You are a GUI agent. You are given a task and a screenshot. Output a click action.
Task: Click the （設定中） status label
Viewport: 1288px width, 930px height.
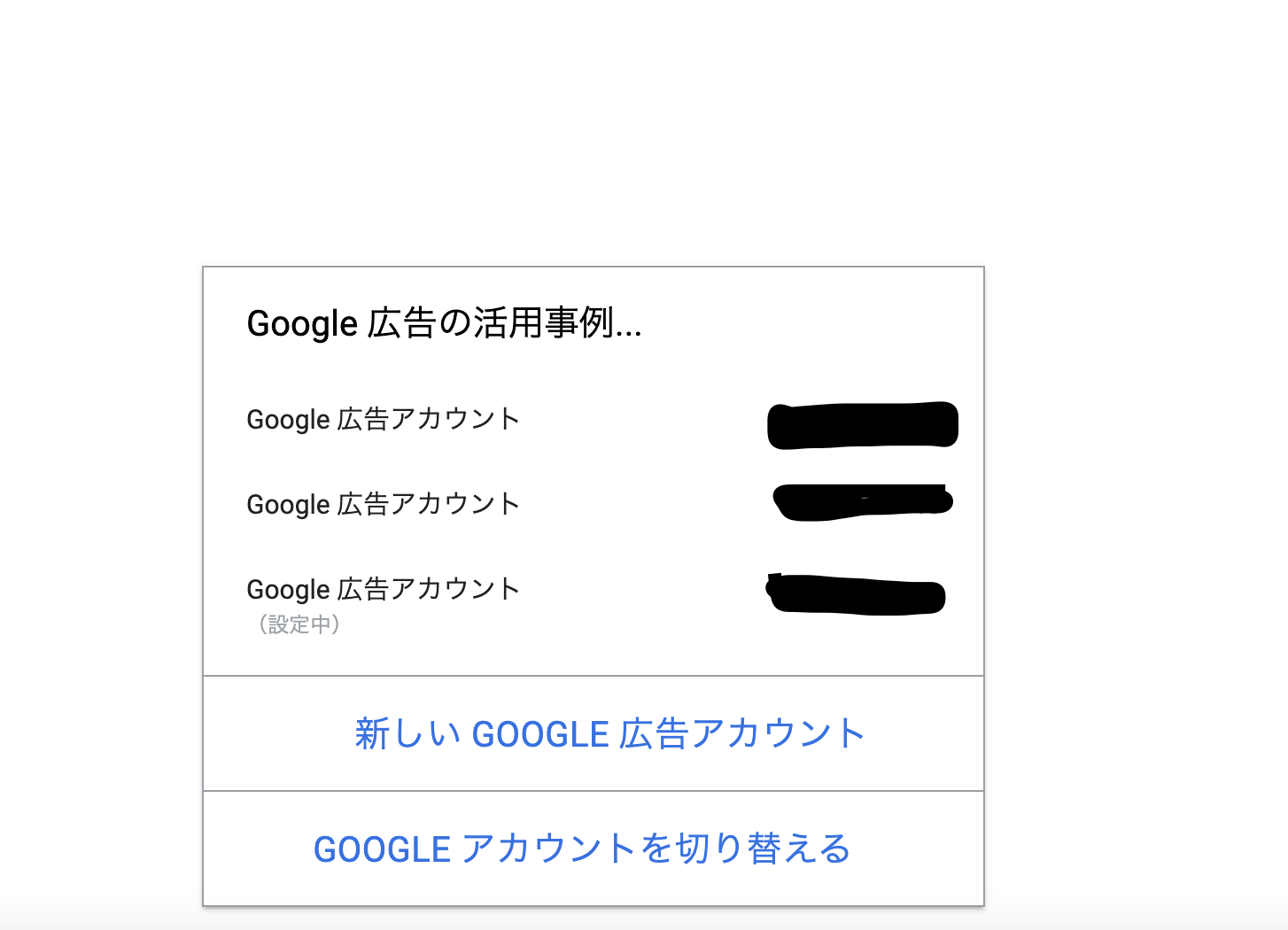(298, 624)
